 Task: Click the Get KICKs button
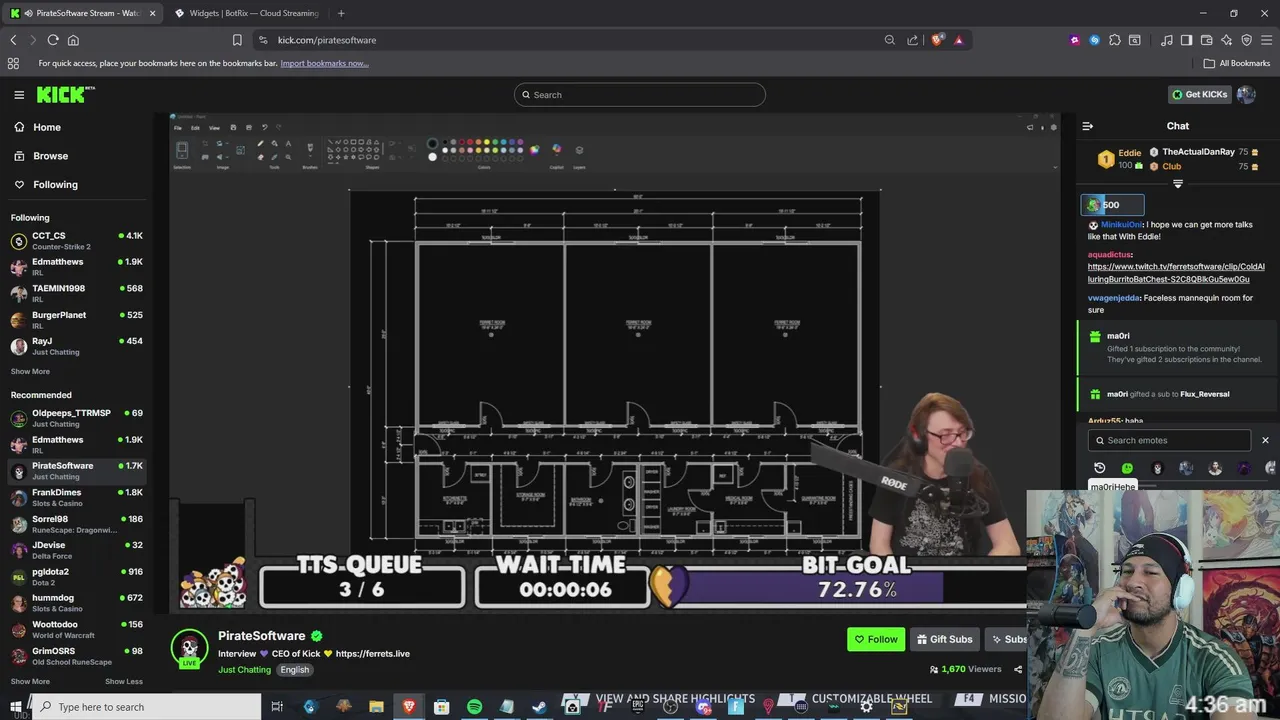(x=1199, y=95)
